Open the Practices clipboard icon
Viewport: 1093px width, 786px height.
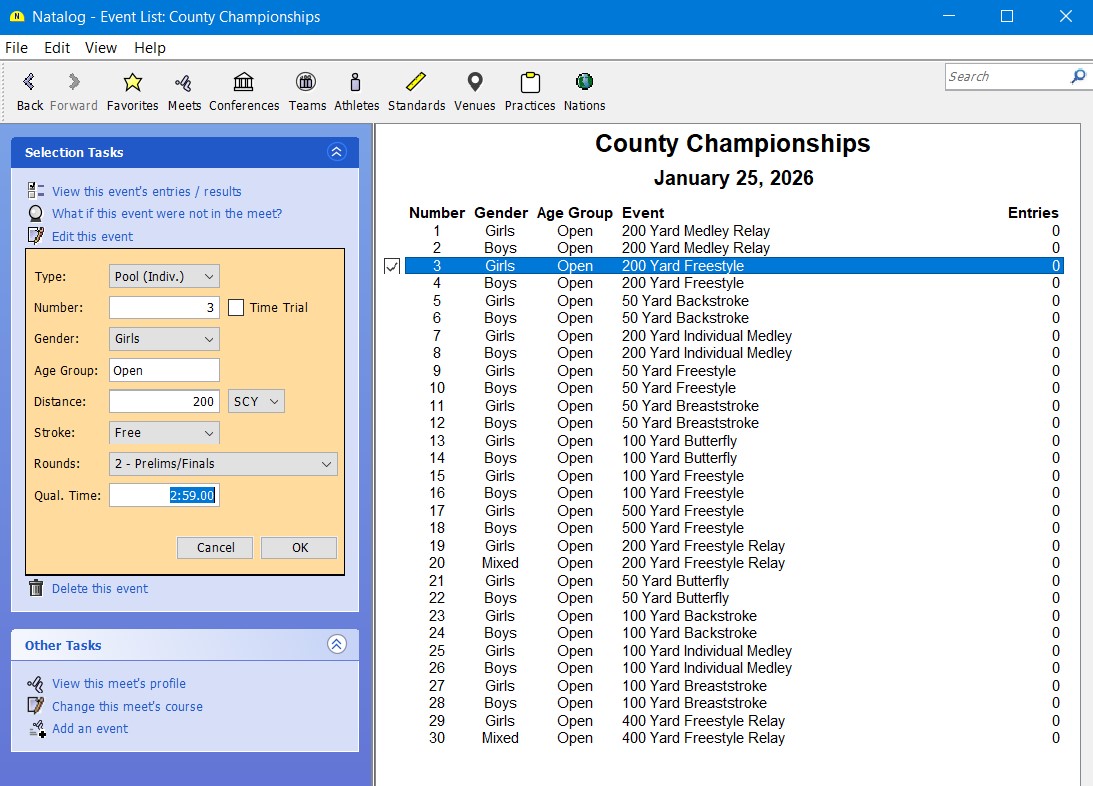(x=529, y=83)
